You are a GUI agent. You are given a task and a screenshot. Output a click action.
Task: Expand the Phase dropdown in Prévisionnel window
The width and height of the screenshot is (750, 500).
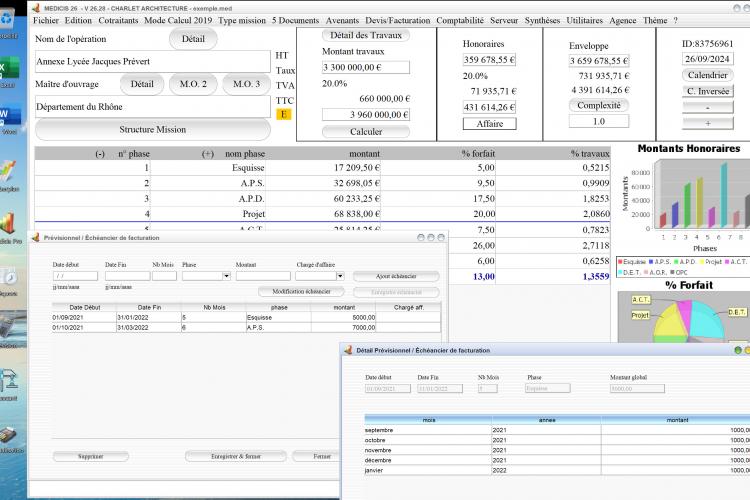[x=226, y=276]
